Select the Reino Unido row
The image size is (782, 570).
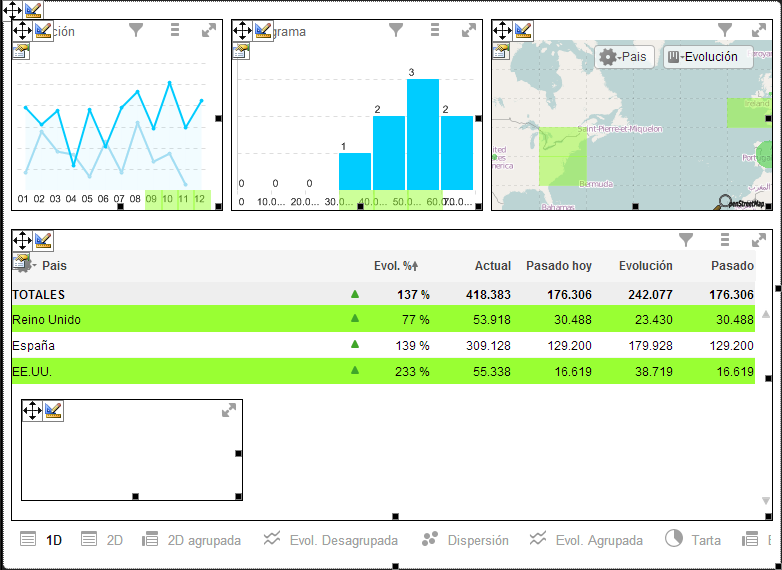point(46,320)
